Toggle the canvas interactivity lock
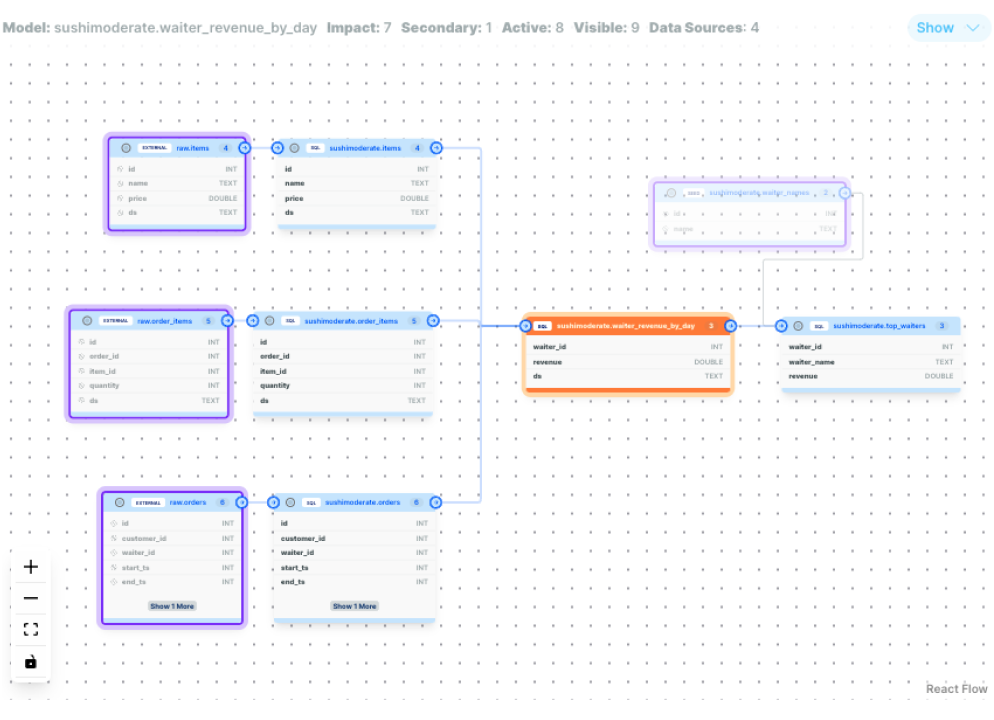Viewport: 994px width, 720px height. [x=30, y=662]
